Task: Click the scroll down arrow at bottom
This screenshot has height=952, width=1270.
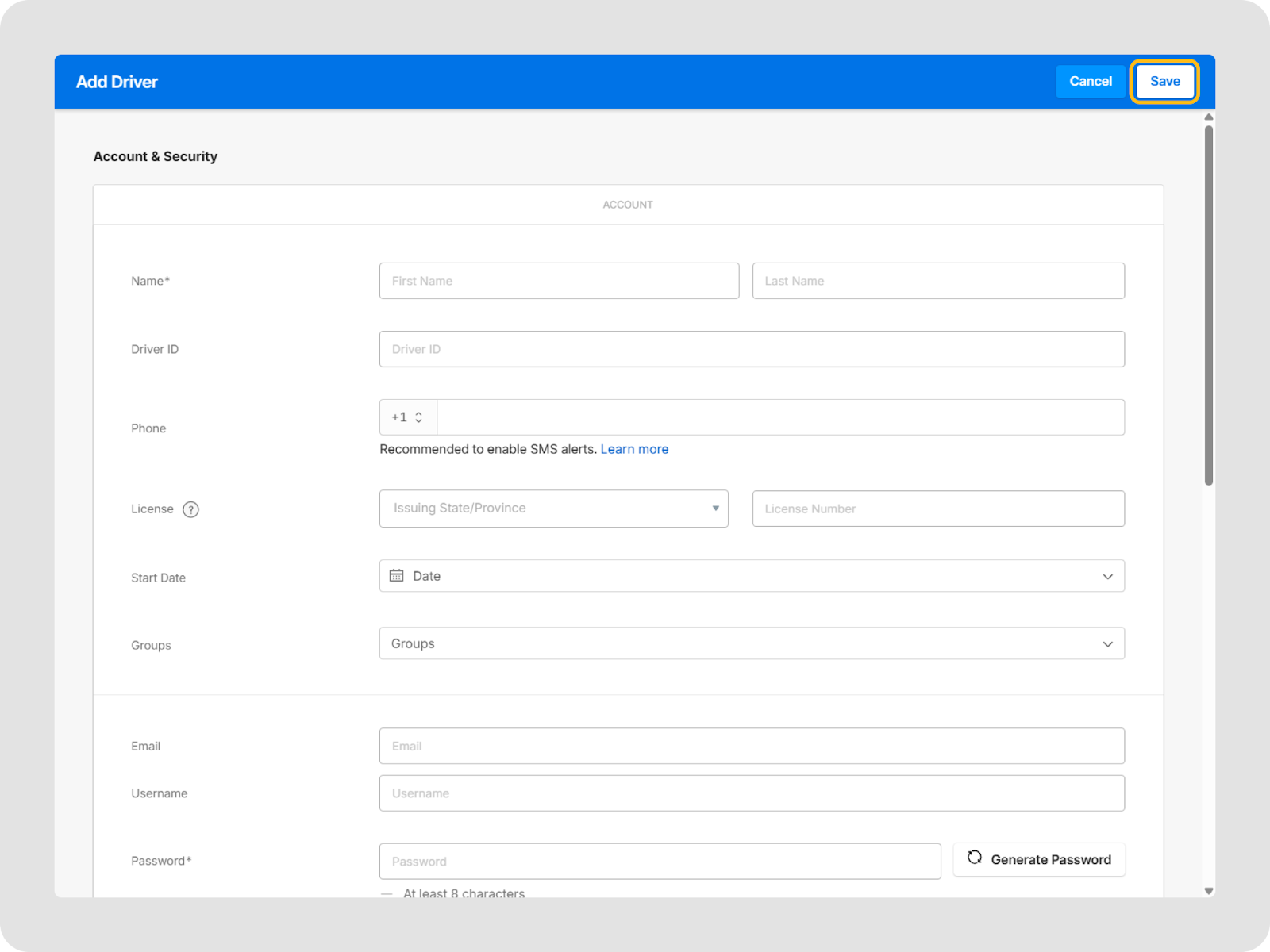Action: [1208, 891]
